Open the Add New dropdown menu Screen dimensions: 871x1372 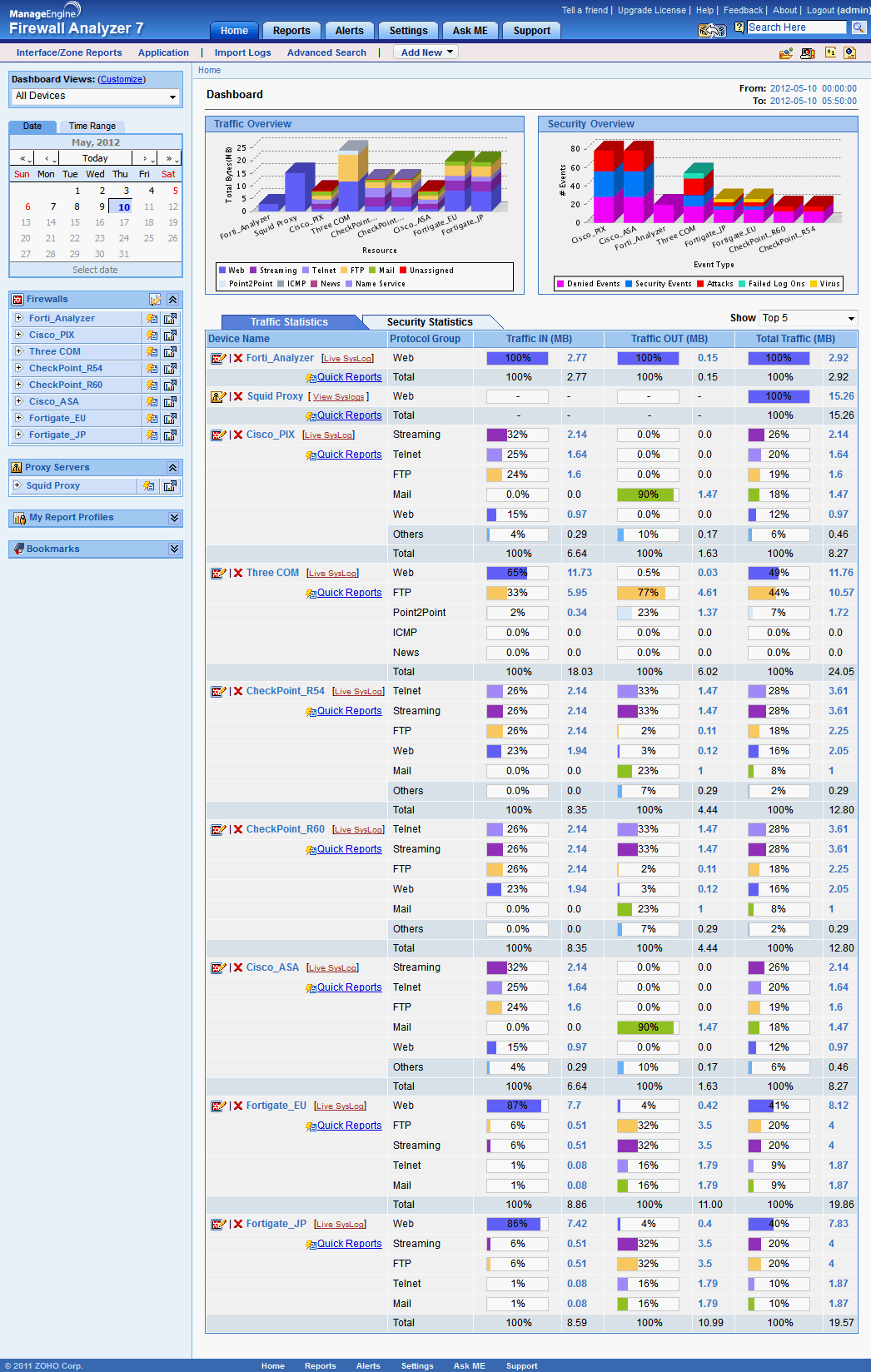[x=427, y=52]
